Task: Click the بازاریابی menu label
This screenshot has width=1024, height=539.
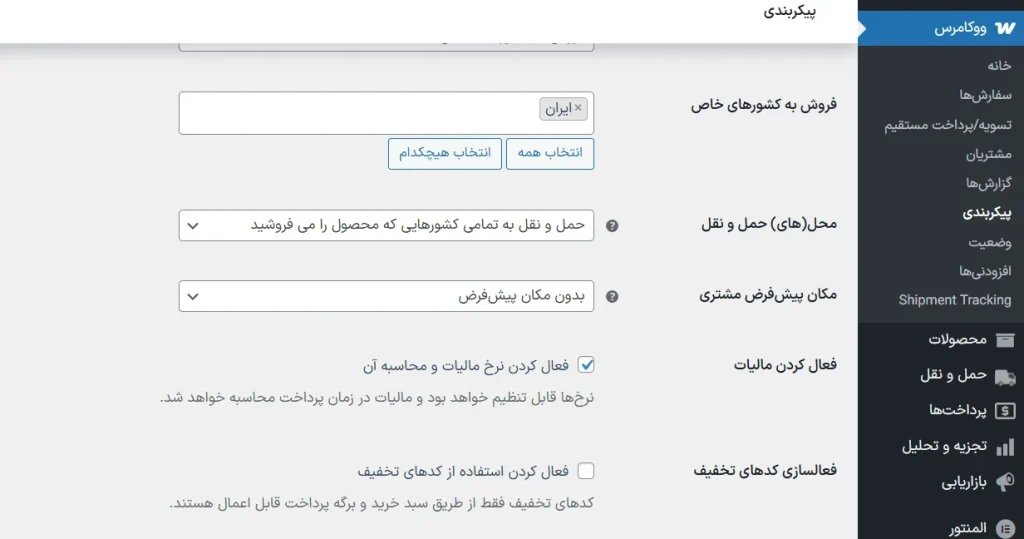Action: pos(963,483)
